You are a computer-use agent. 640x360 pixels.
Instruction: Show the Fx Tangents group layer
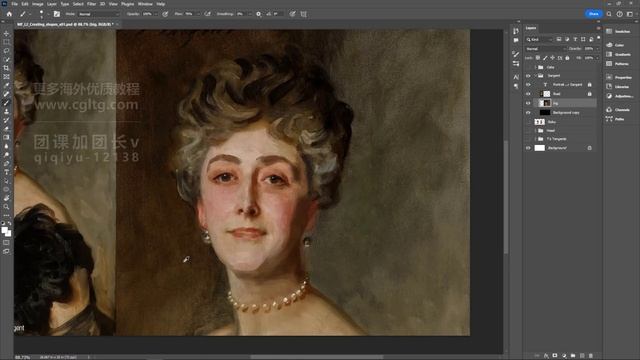528,139
